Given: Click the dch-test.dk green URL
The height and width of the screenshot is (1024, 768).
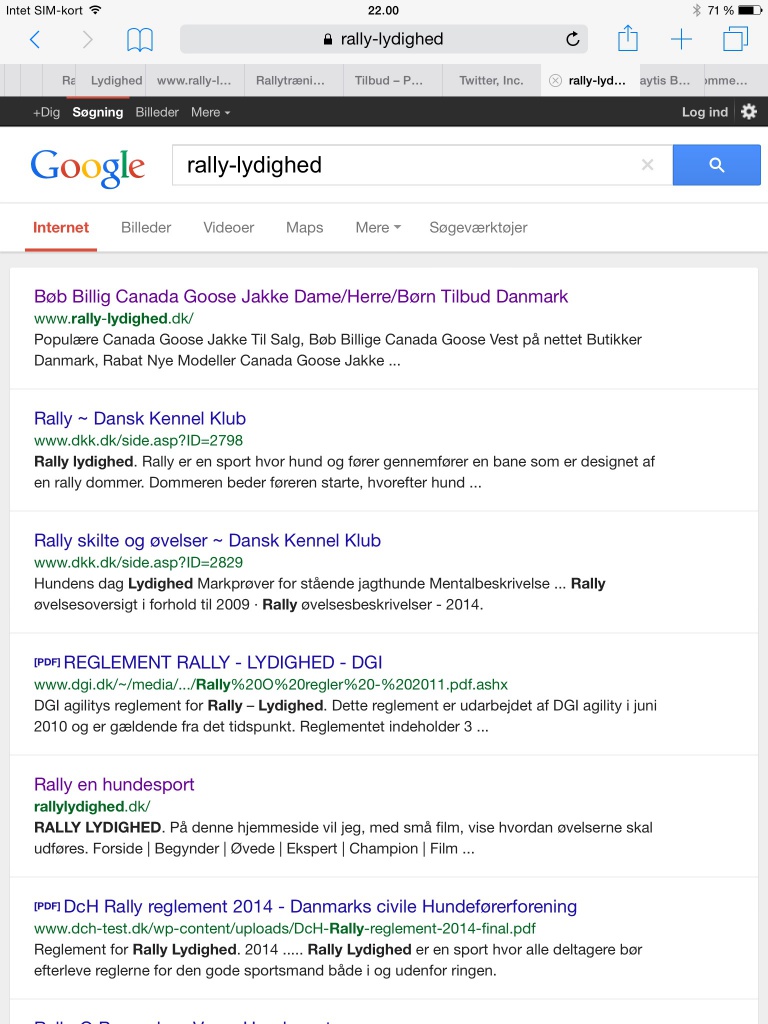Looking at the screenshot, I should (285, 929).
